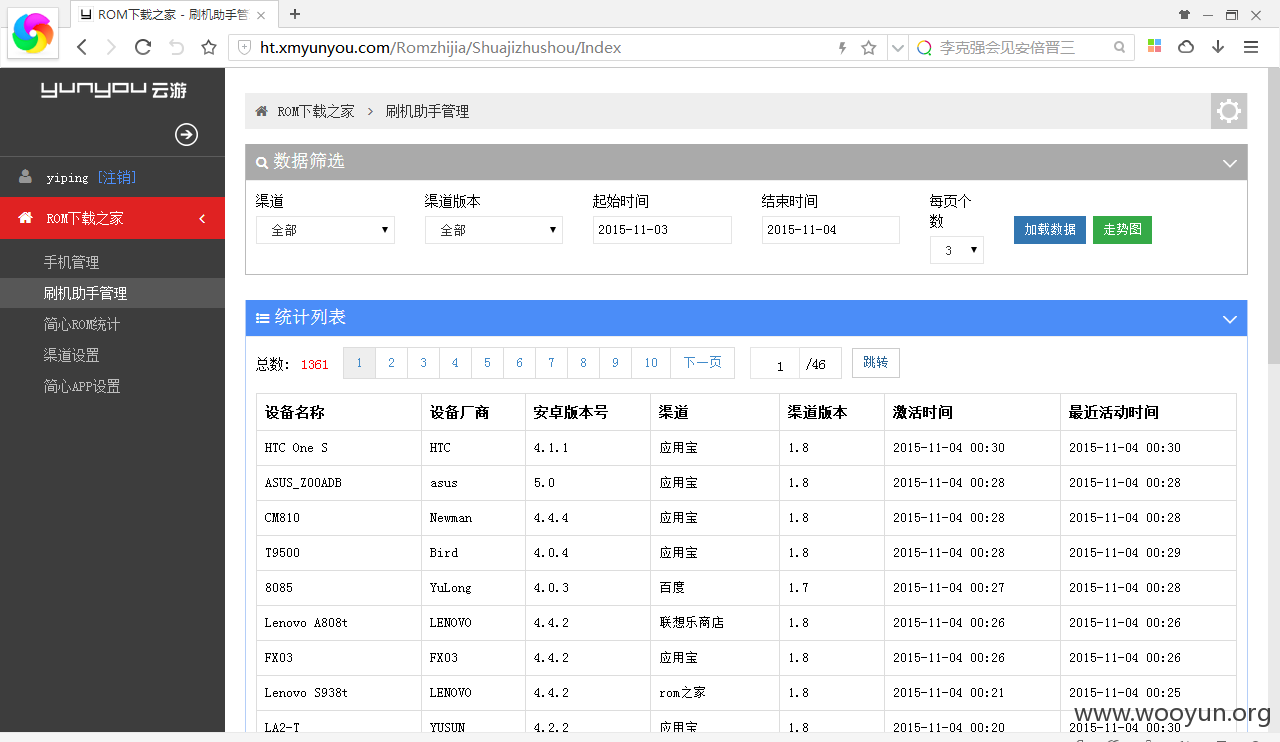Open the 渠道版本 dropdown

click(x=494, y=230)
